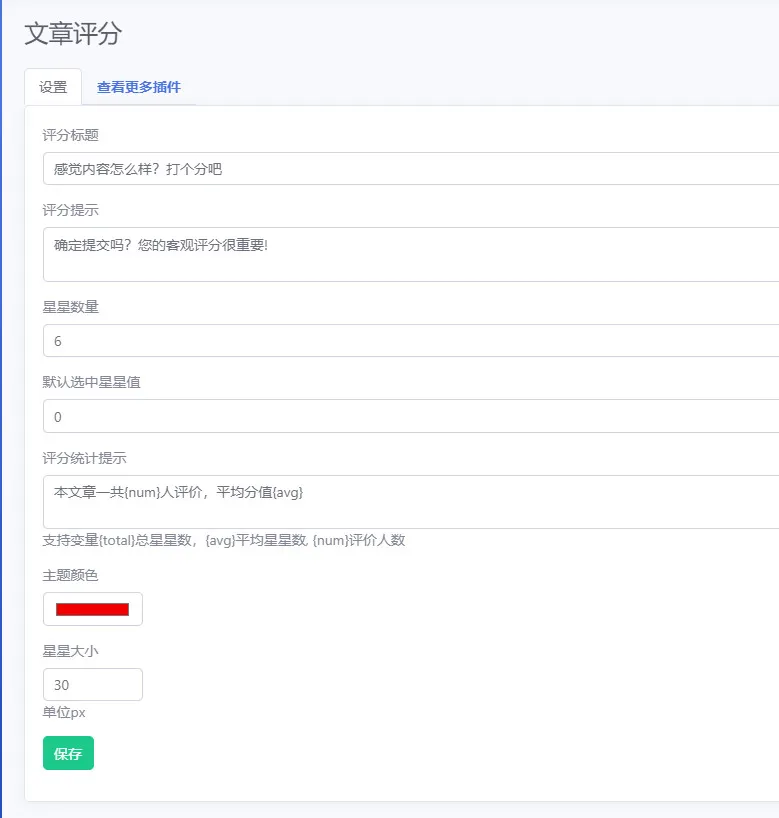Focus the 评分统计提示 textarea with {num} text
The height and width of the screenshot is (818, 779).
(x=411, y=502)
